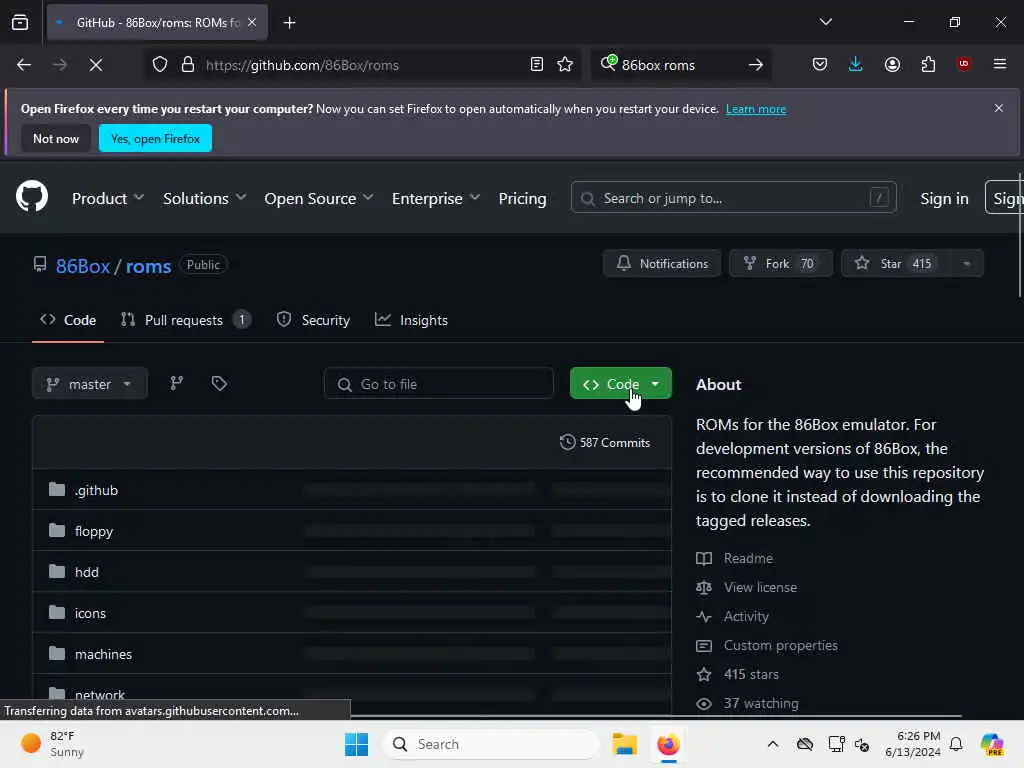Follow the Learn more link
The image size is (1024, 768).
tap(756, 109)
